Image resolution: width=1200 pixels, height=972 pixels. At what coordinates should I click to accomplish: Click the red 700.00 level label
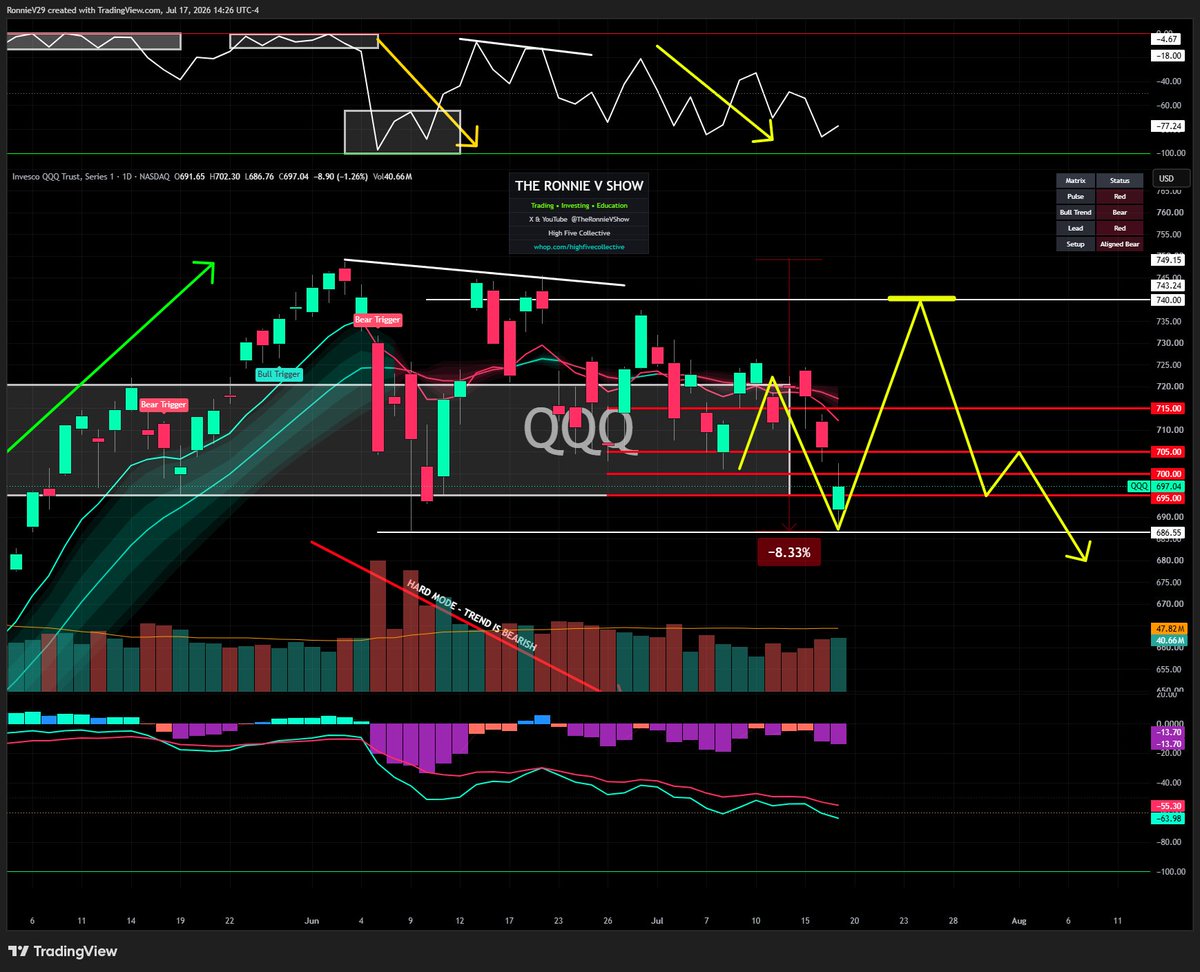1168,473
